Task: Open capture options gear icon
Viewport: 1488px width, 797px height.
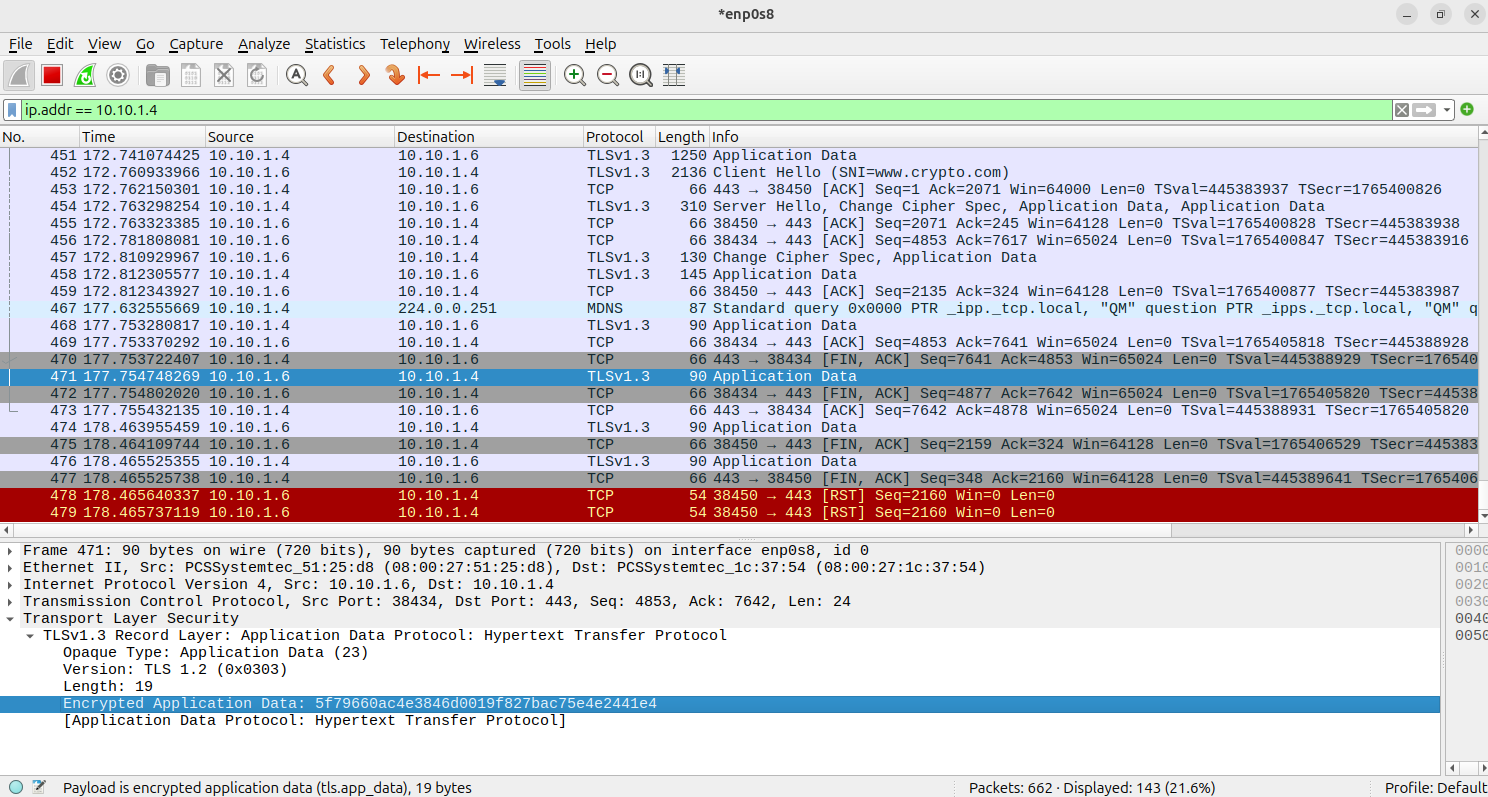Action: coord(118,75)
